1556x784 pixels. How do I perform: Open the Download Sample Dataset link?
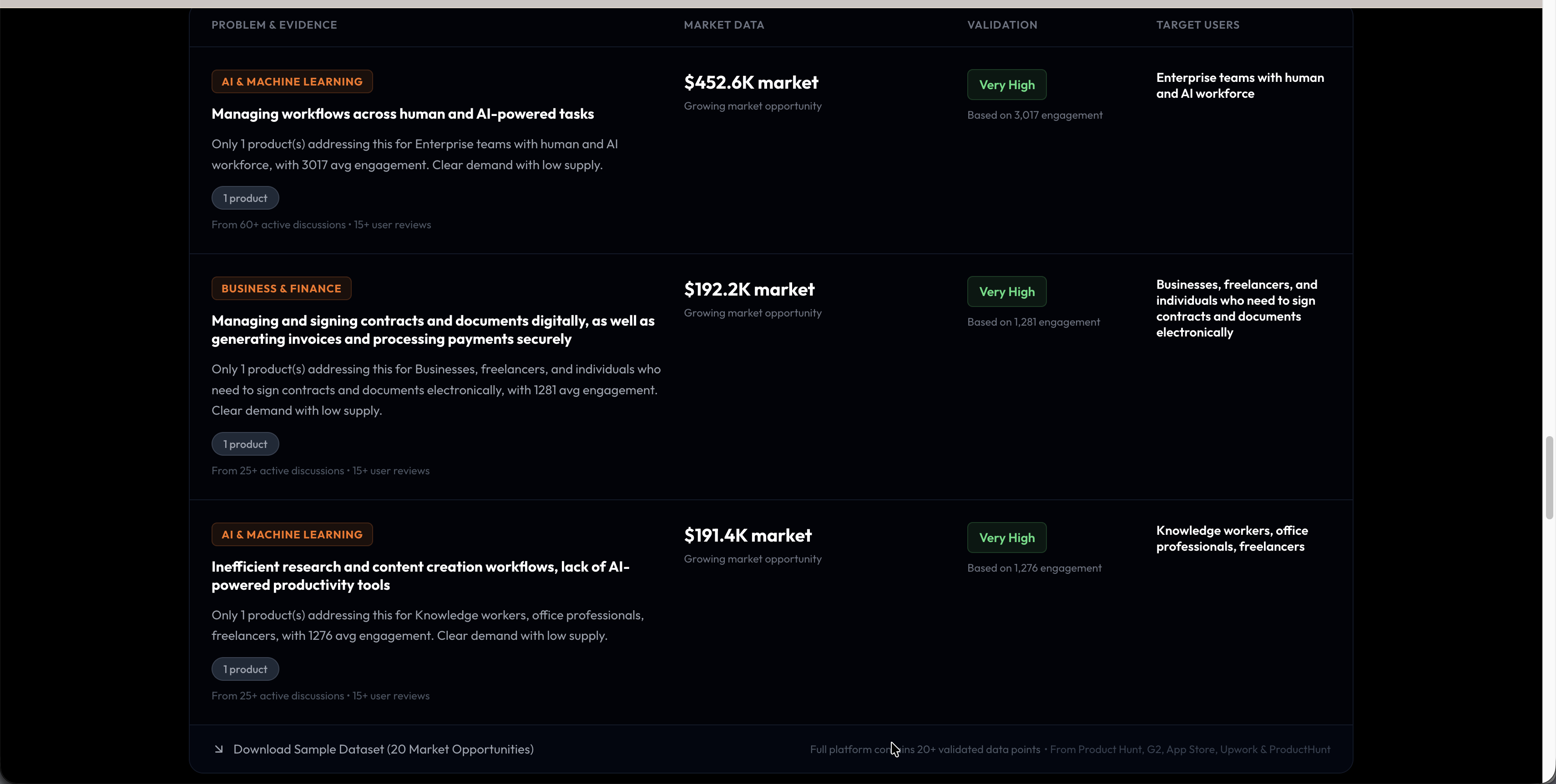coord(383,749)
